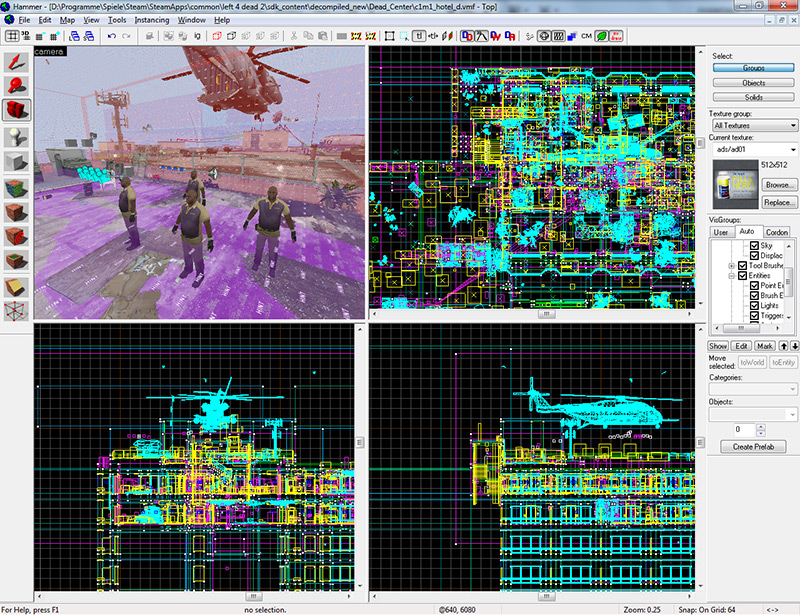Select the Apply Current Texture tool
This screenshot has height=615, width=800.
(16, 212)
